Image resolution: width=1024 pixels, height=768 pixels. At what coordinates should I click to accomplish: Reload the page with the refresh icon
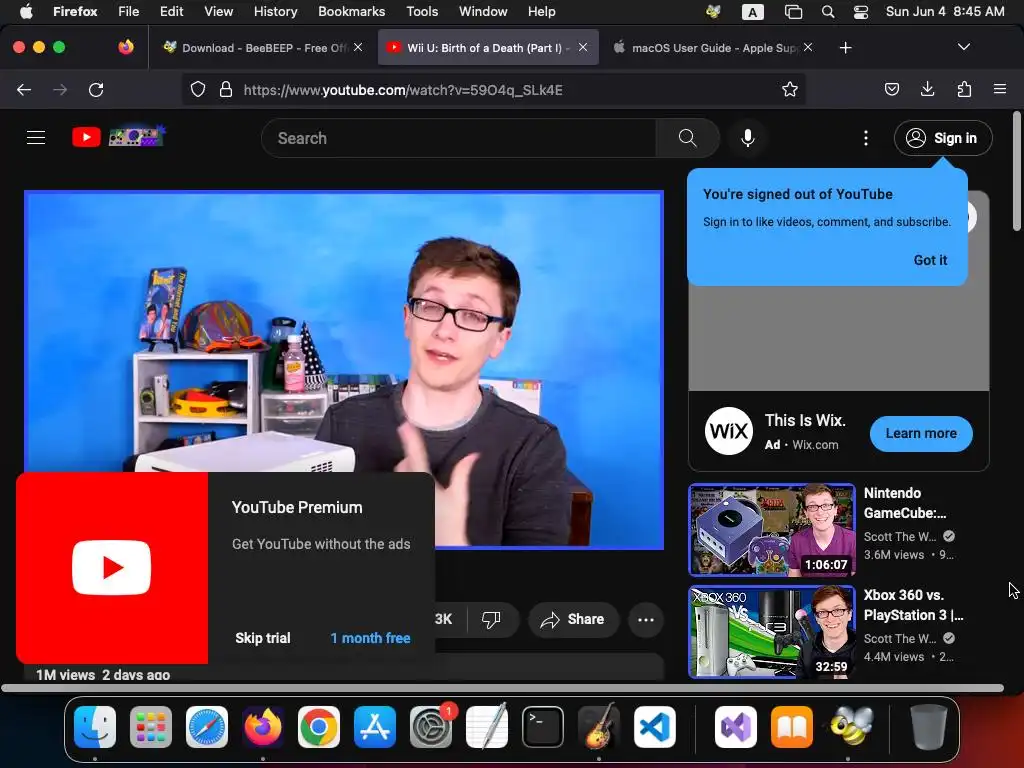click(x=96, y=89)
